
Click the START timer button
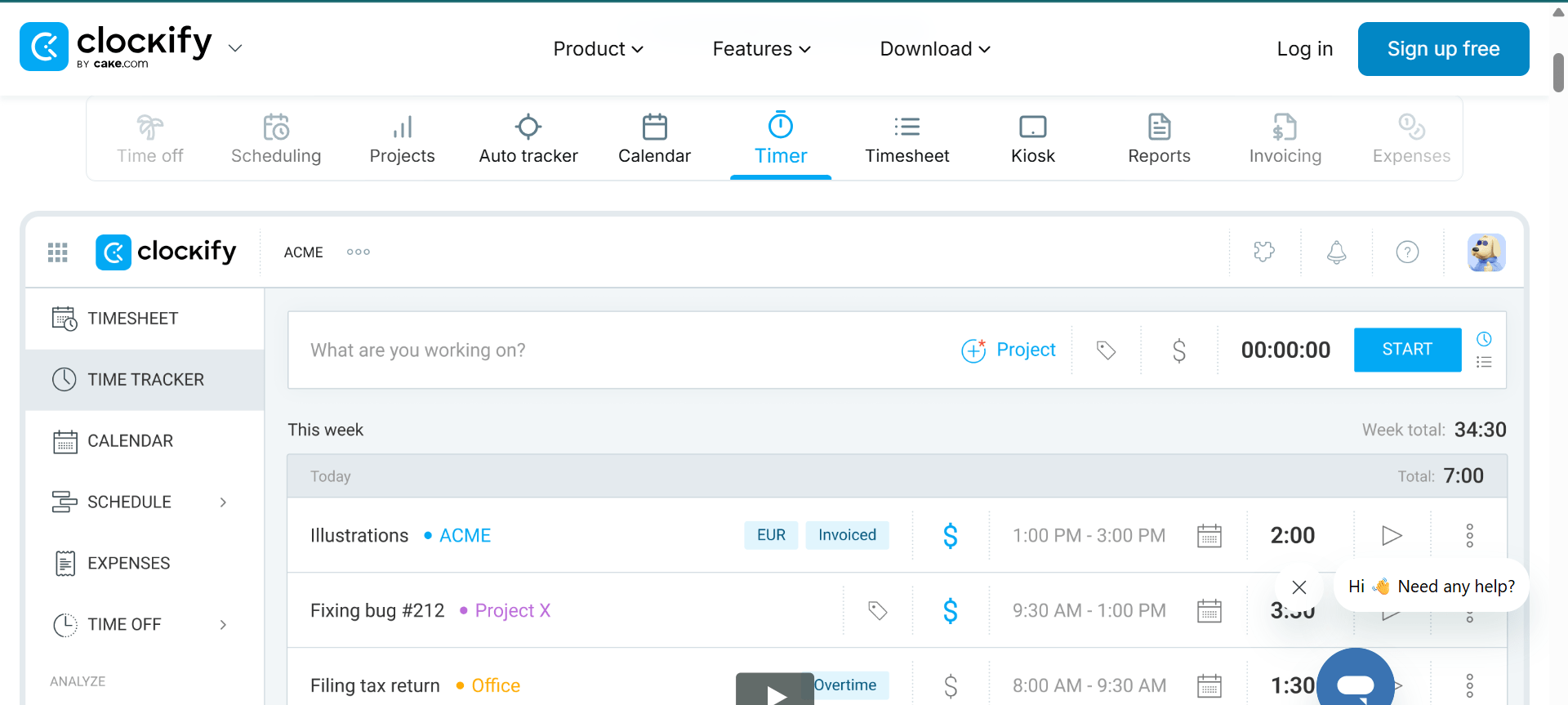(1407, 350)
